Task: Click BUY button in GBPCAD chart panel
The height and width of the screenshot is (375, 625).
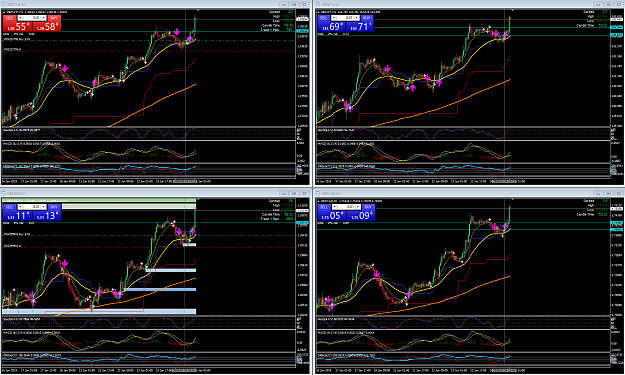Action: click(x=368, y=207)
